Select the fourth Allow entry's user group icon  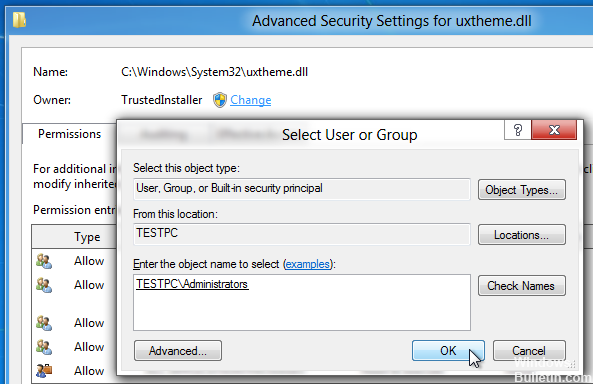[44, 347]
